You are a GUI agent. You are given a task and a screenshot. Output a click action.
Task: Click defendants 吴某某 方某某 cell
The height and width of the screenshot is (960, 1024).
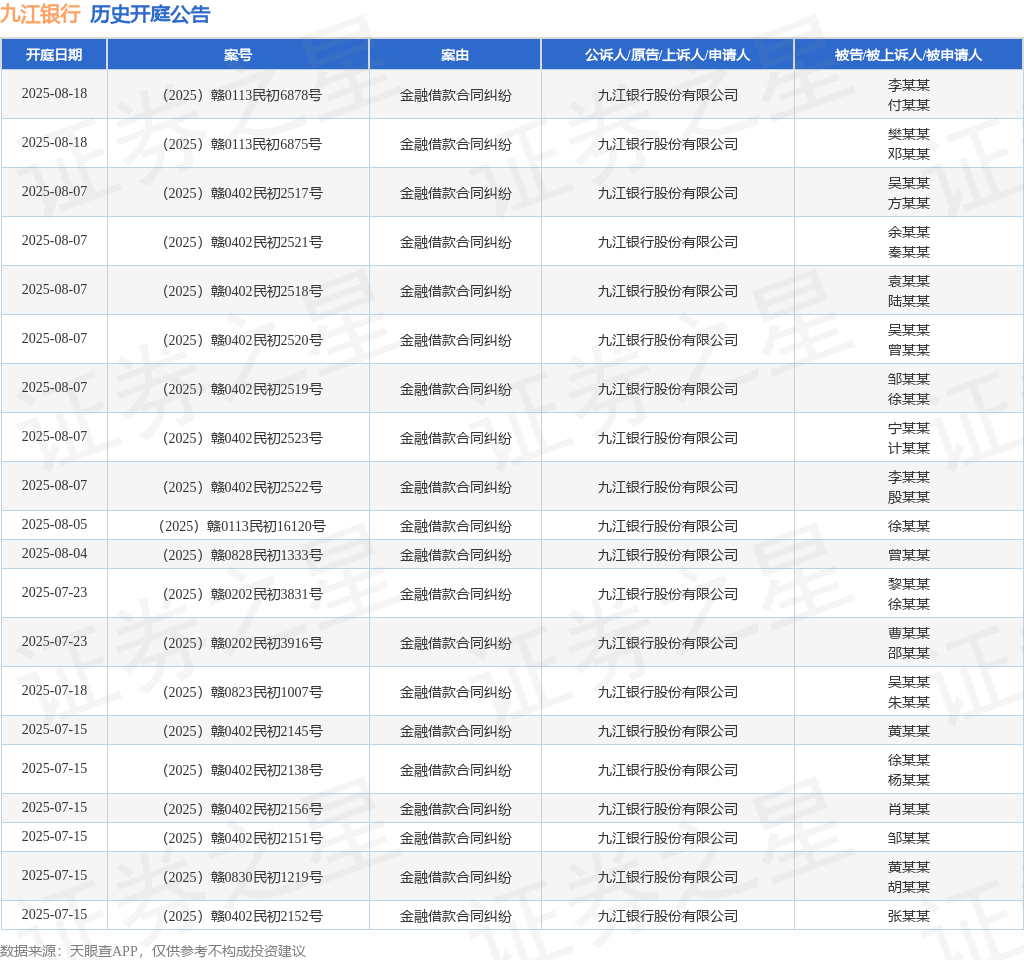908,193
